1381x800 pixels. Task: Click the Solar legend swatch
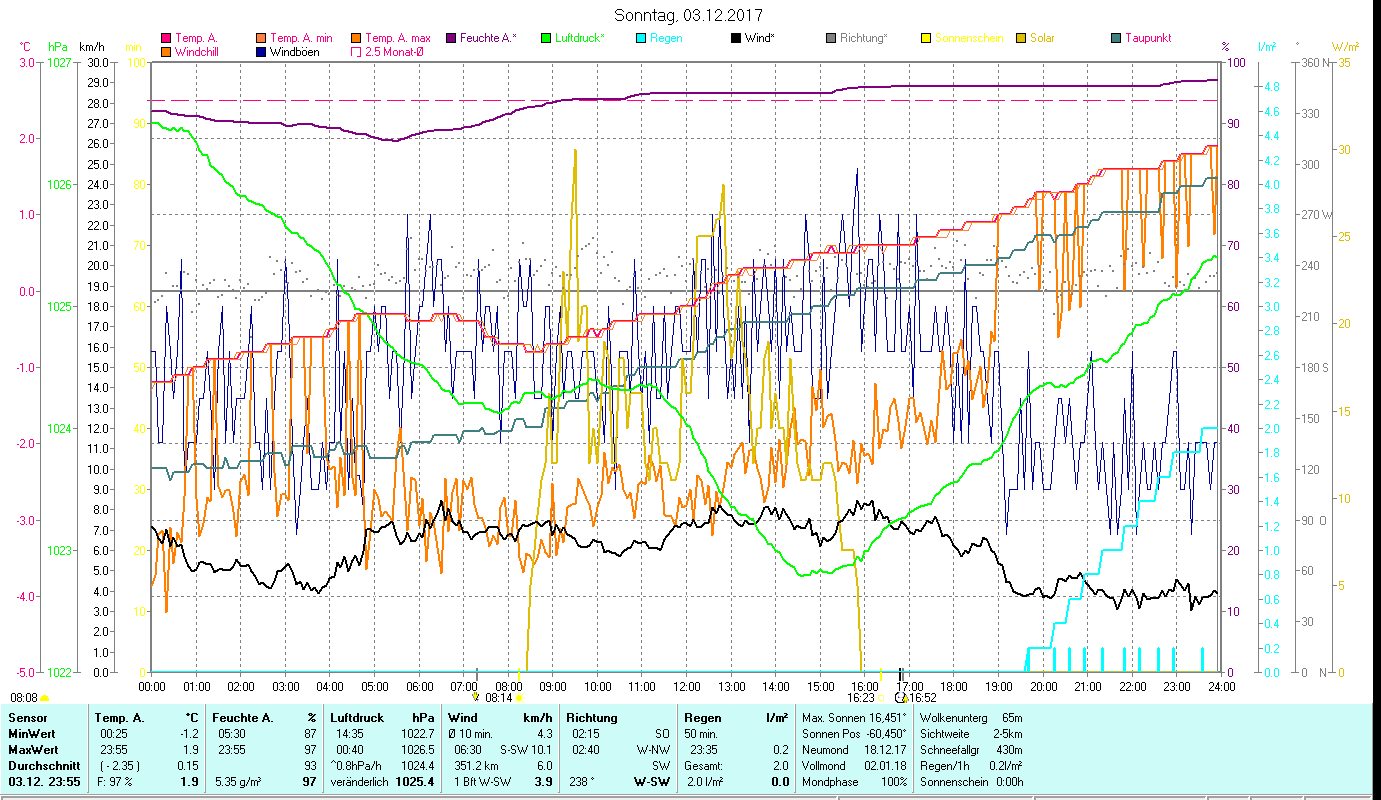point(1021,38)
